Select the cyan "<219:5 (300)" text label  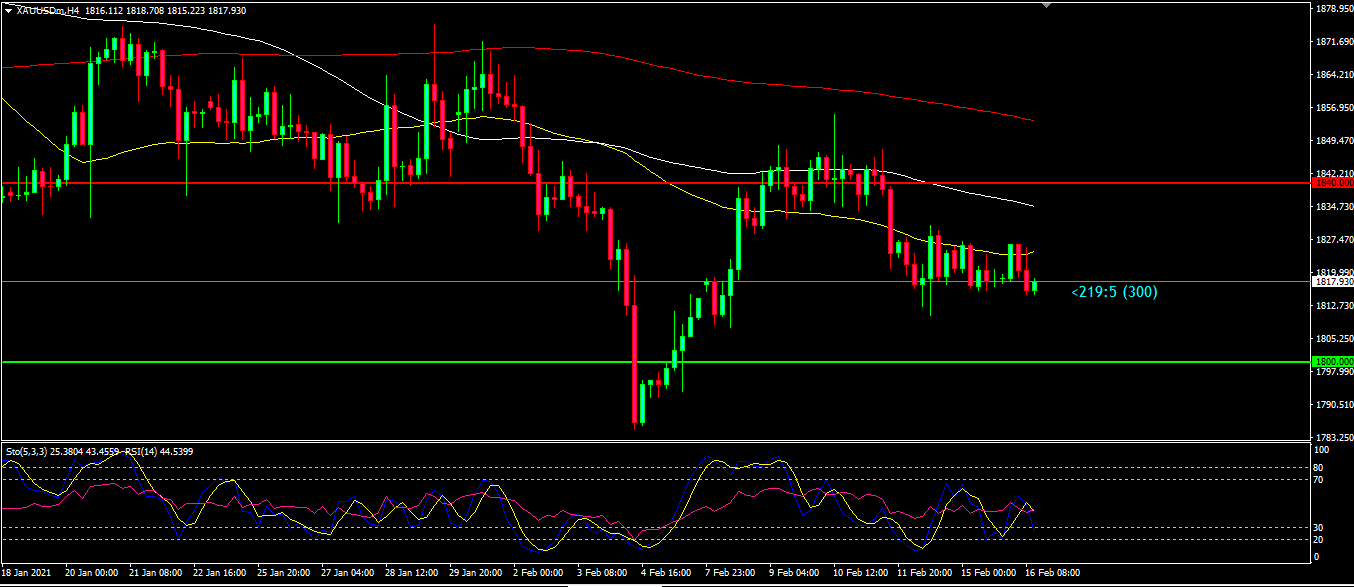pyautogui.click(x=1114, y=292)
